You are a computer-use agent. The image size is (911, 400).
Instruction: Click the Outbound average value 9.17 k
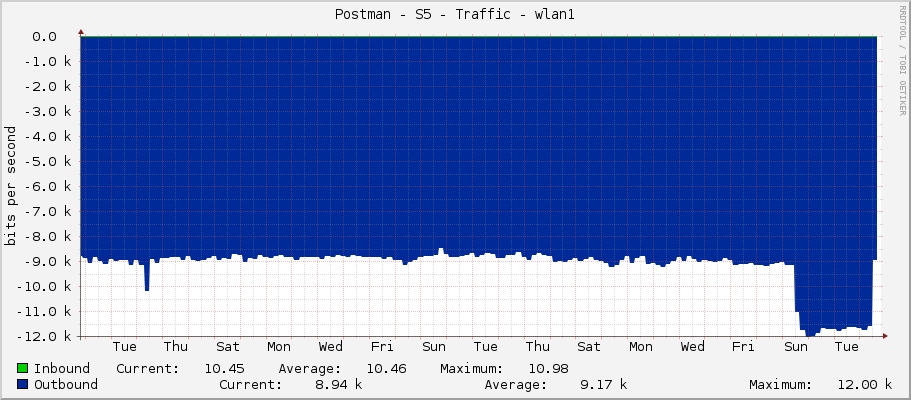(603, 384)
